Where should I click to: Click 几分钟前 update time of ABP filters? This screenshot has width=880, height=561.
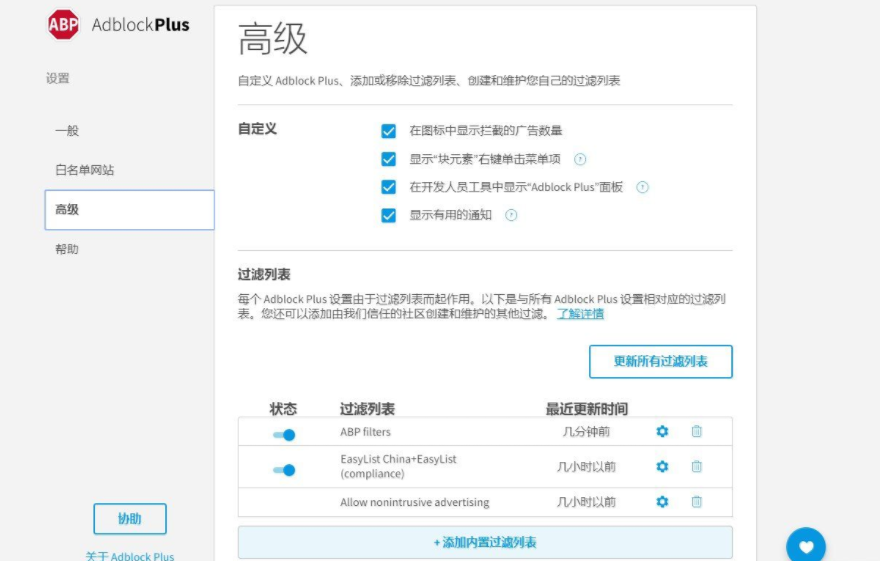586,431
